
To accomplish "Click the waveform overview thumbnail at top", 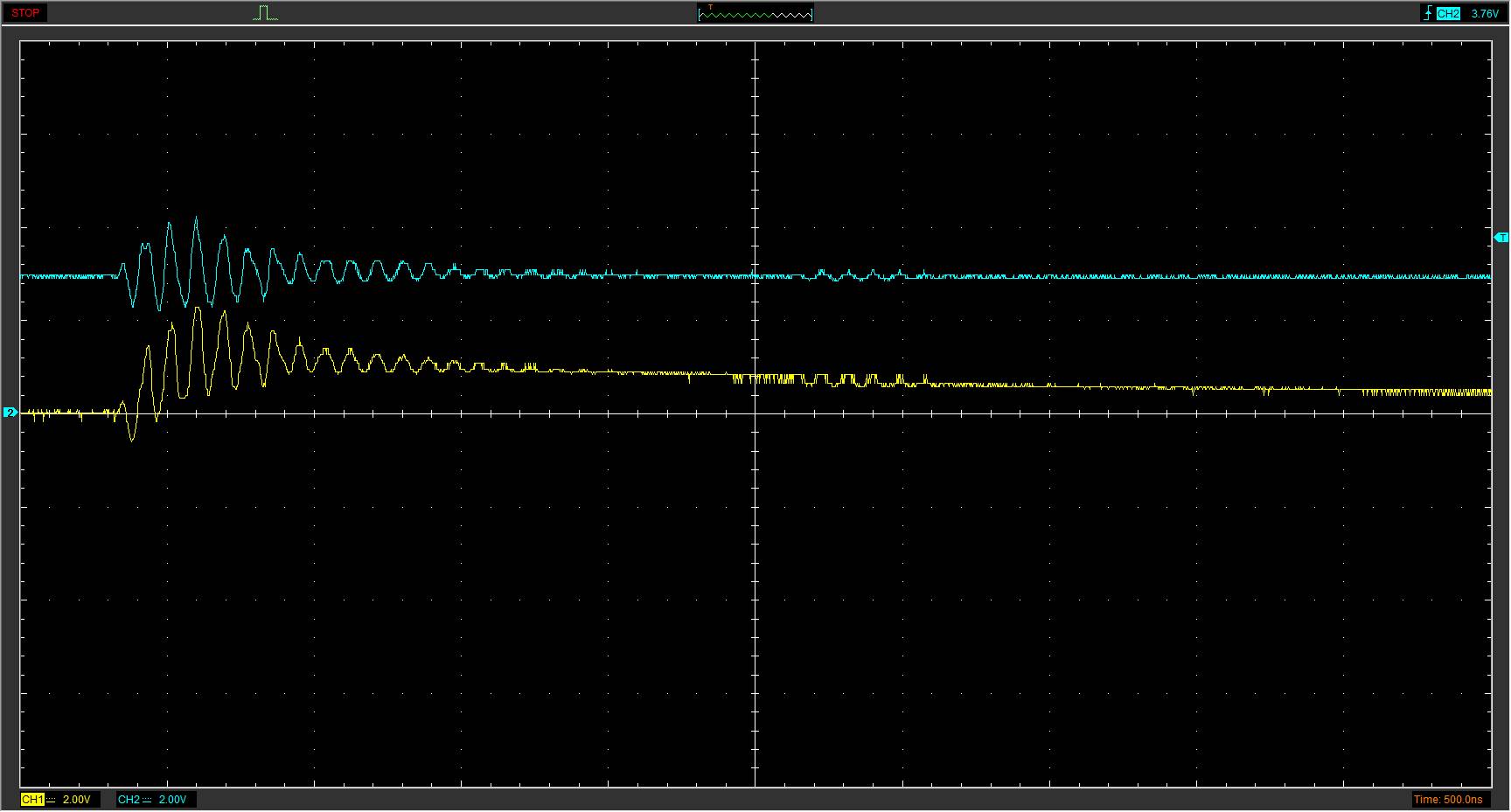I will (755, 13).
